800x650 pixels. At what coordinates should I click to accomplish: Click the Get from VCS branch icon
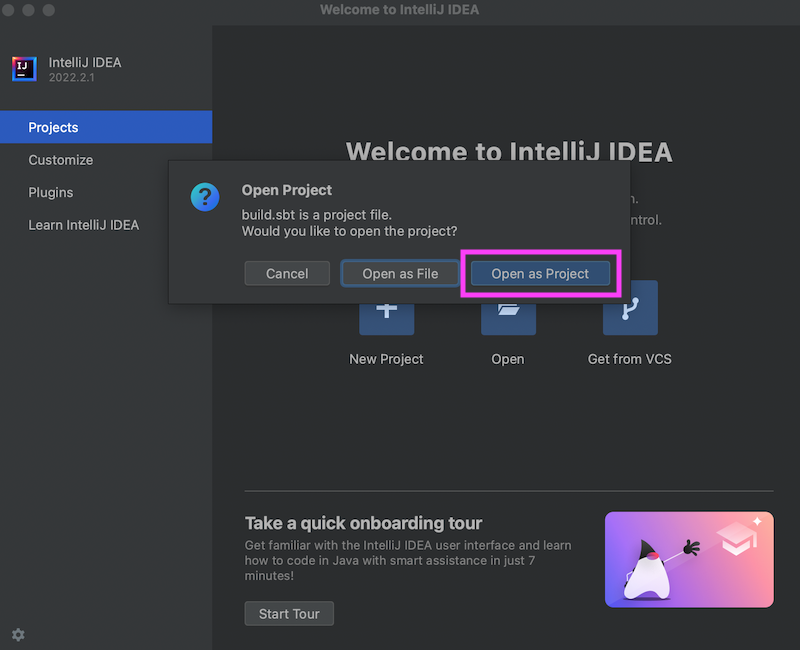(630, 308)
